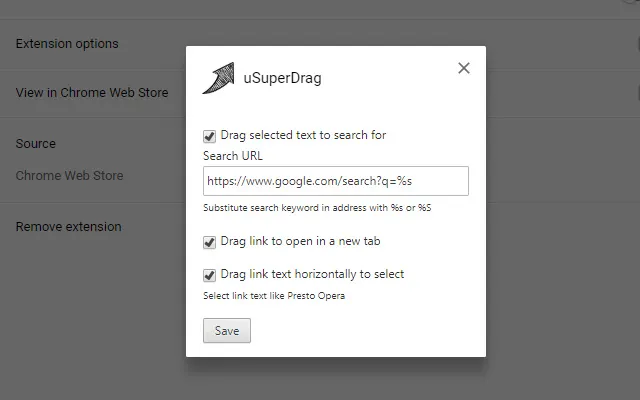Click the "Drag selected text to search for" label
This screenshot has width=640, height=400.
pos(302,135)
